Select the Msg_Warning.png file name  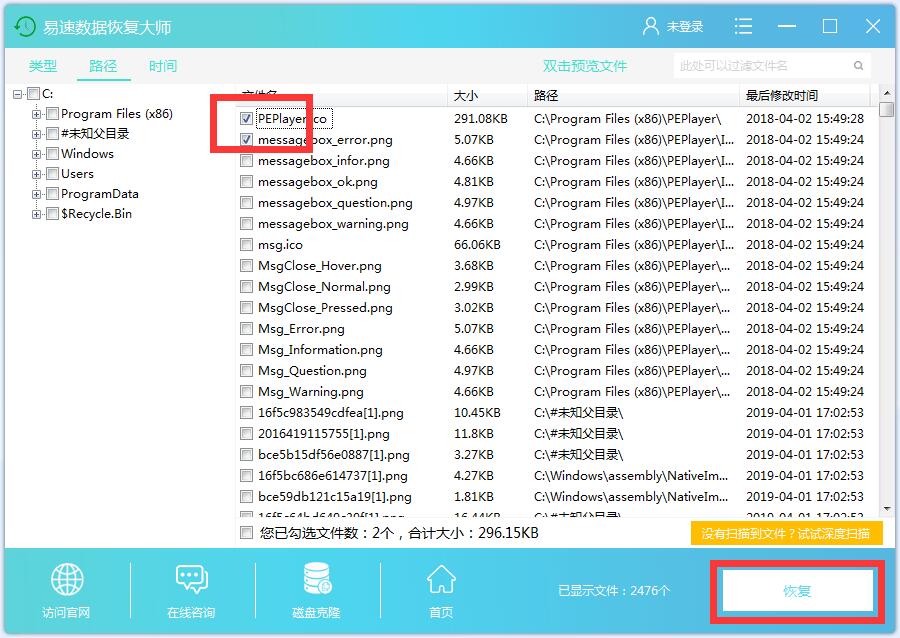point(311,392)
